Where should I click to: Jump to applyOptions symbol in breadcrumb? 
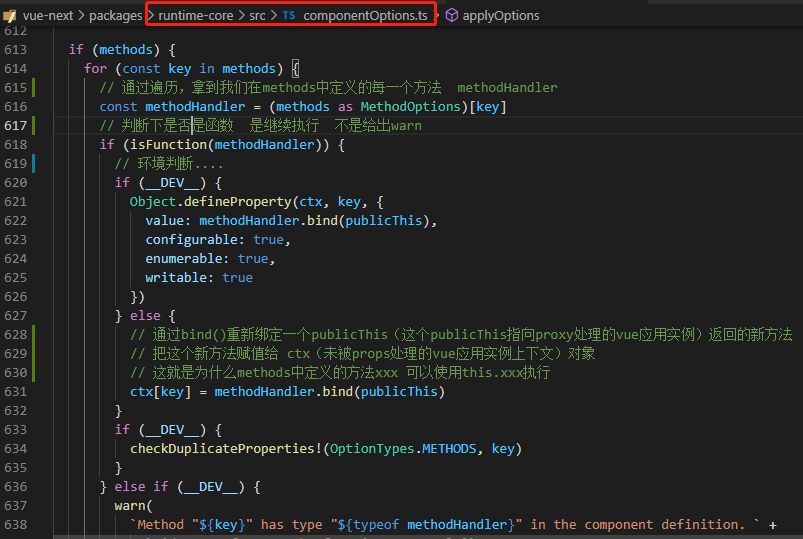[500, 15]
